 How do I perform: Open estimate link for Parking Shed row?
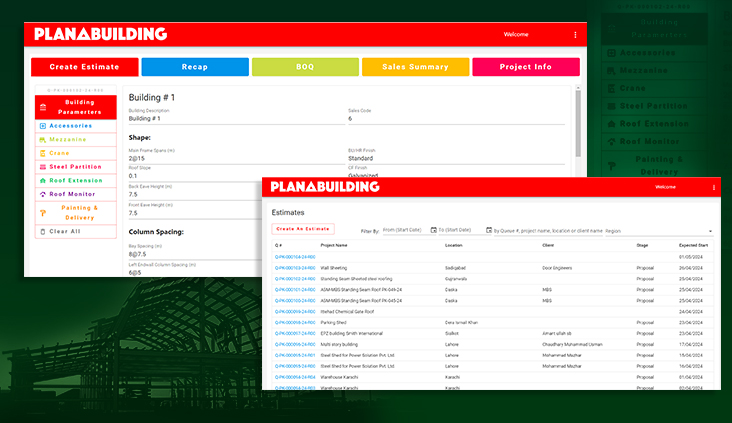point(295,323)
